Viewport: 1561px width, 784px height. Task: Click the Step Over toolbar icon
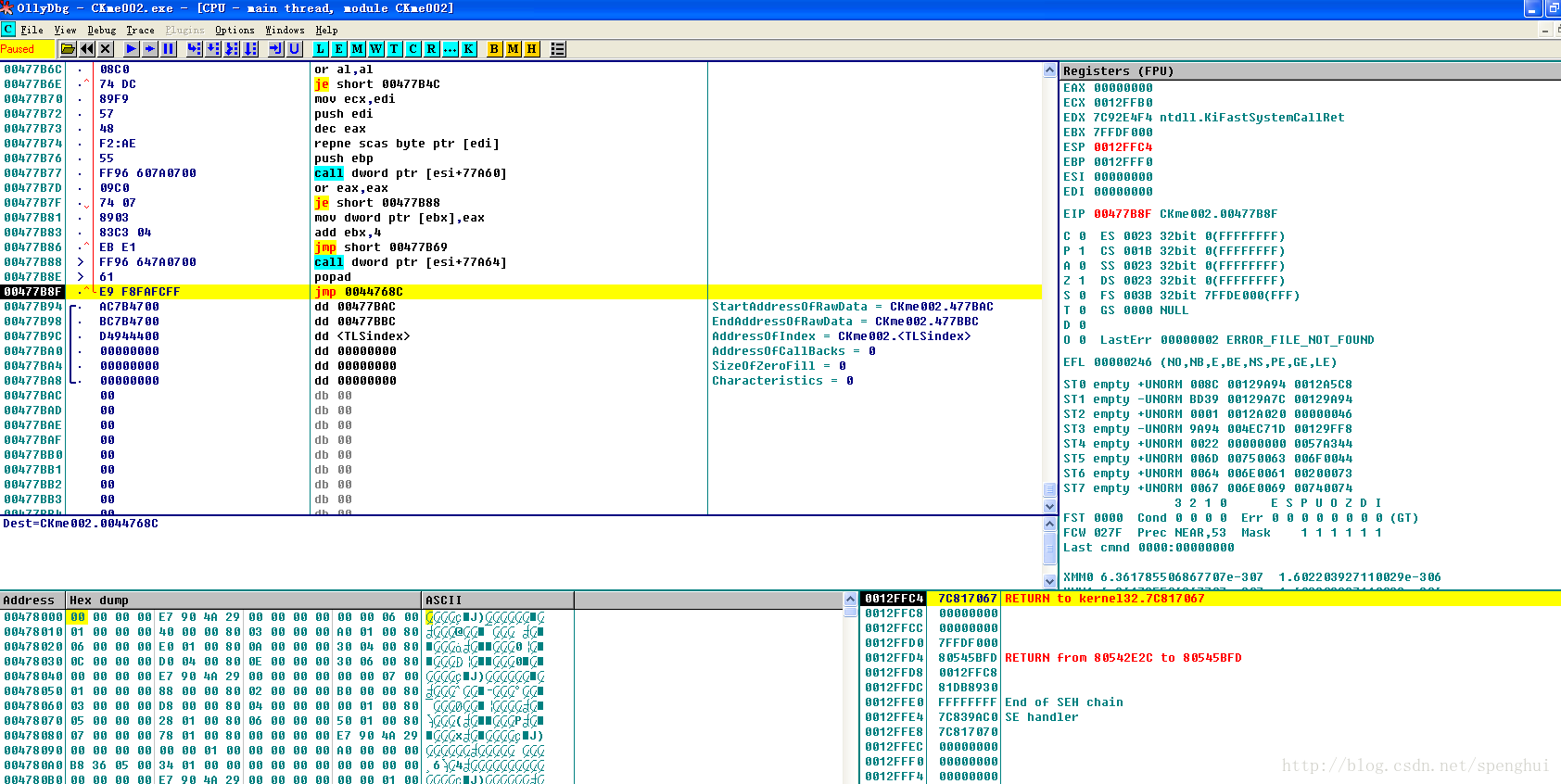point(212,49)
